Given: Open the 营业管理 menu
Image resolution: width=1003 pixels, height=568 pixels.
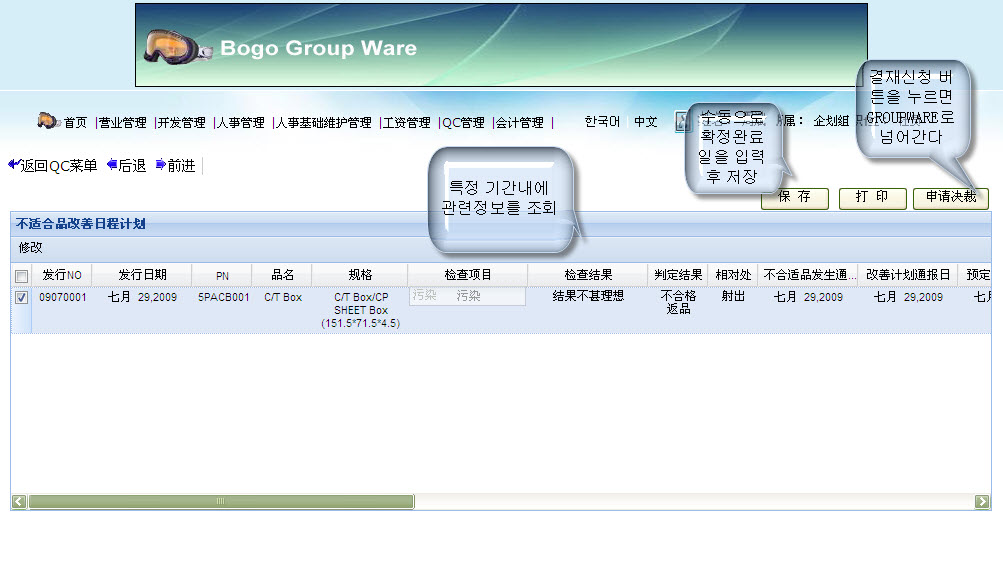Looking at the screenshot, I should pos(122,122).
